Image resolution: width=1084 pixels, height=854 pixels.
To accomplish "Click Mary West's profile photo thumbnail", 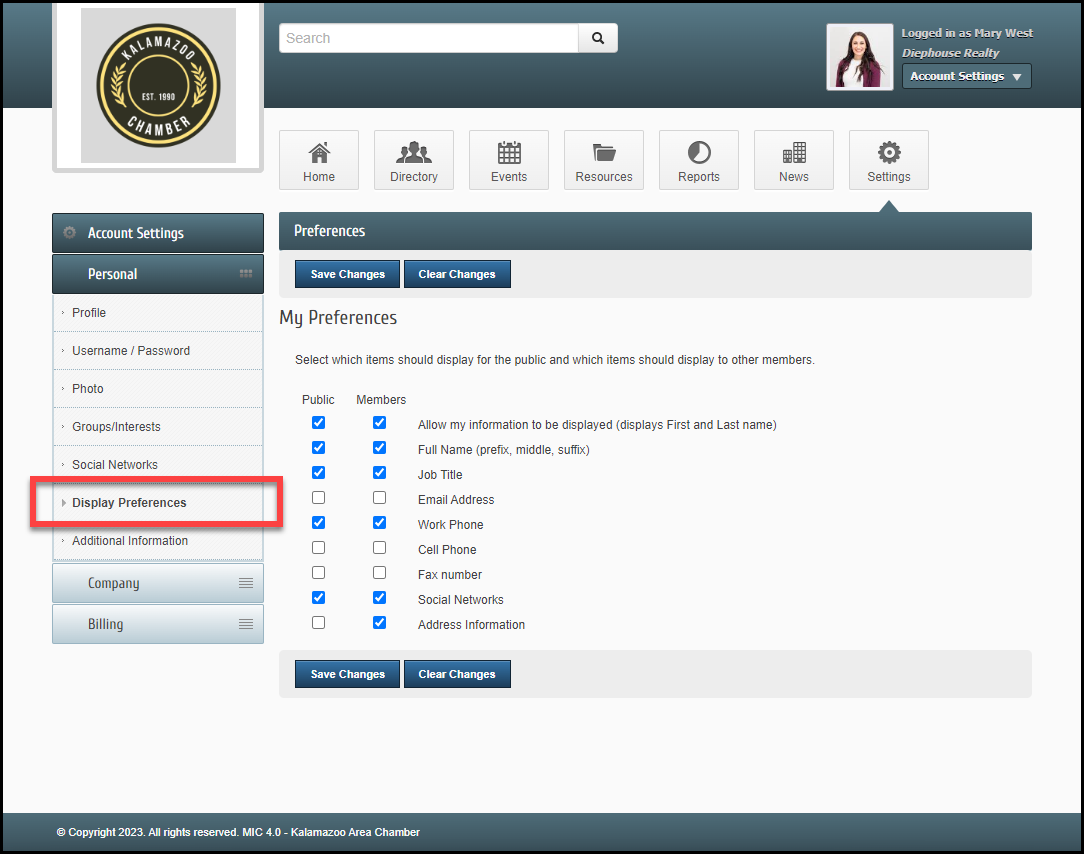I will (860, 57).
